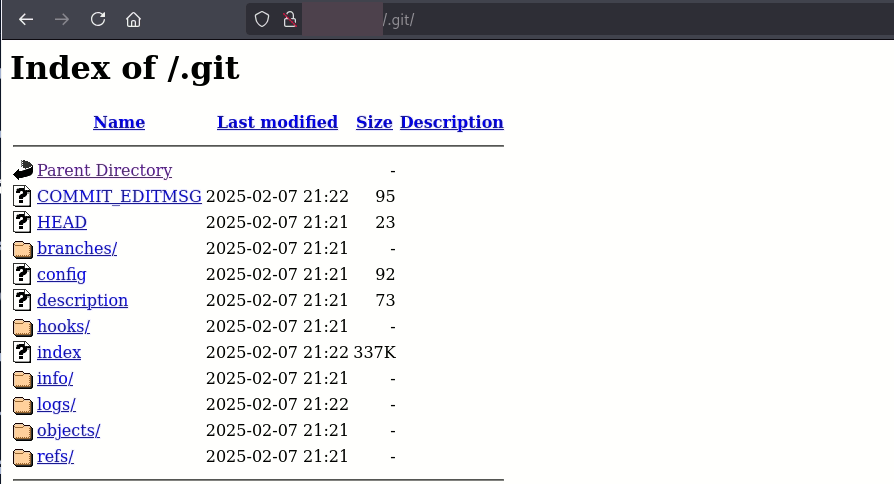
Task: Open the COMMIT_EDITMSG file link
Action: tap(119, 196)
